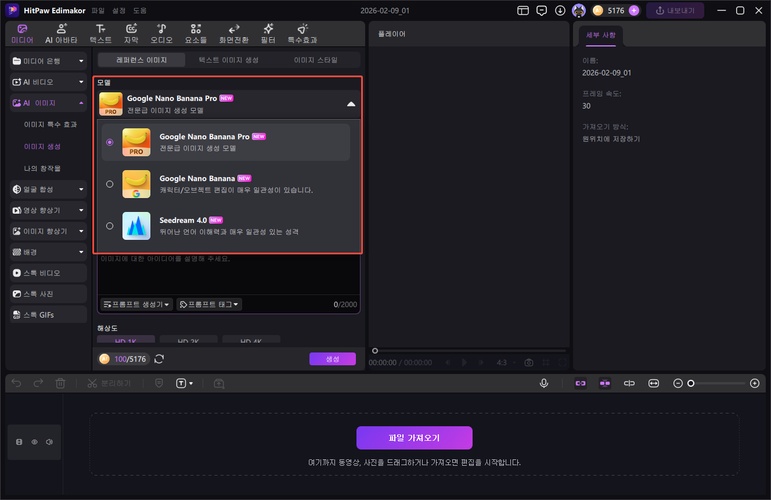Refresh the credit count icon
This screenshot has height=500, width=771.
pyautogui.click(x=159, y=359)
